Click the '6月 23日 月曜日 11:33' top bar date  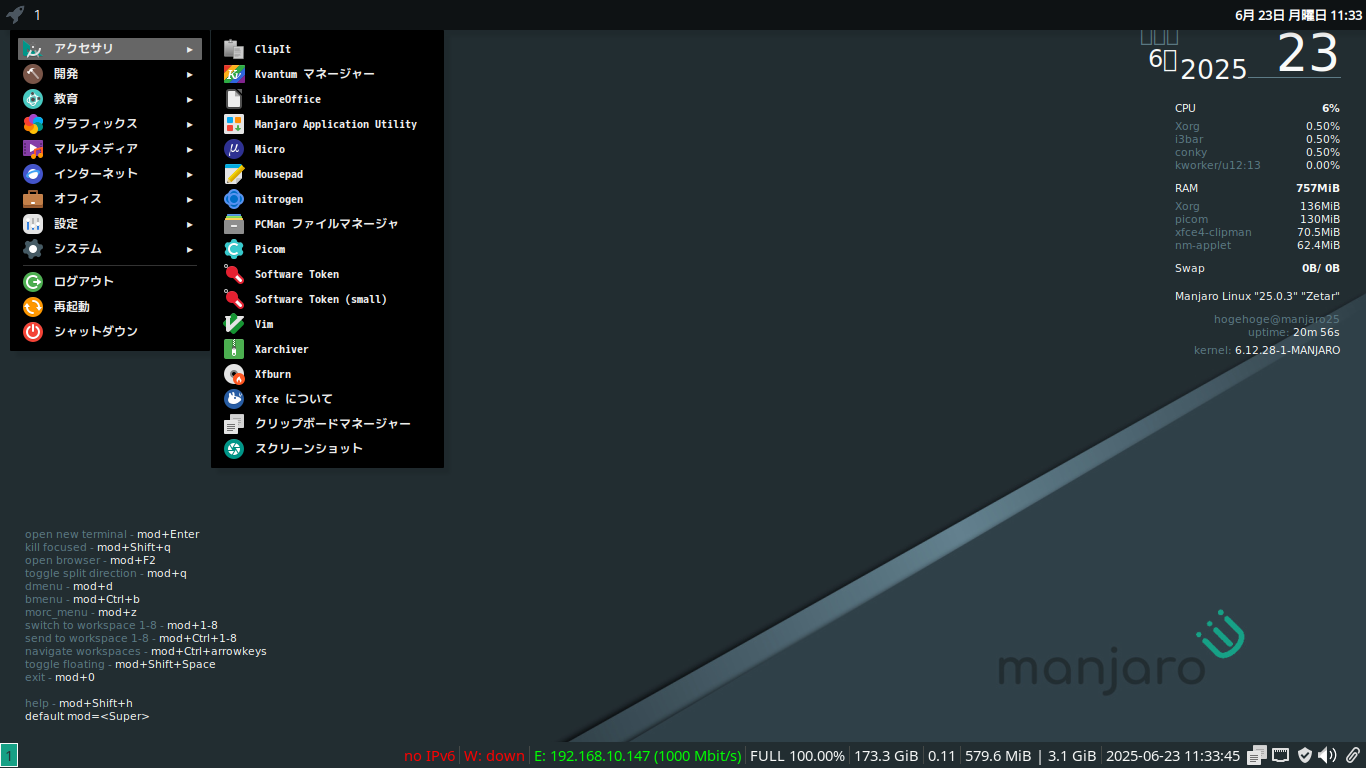coord(1298,15)
